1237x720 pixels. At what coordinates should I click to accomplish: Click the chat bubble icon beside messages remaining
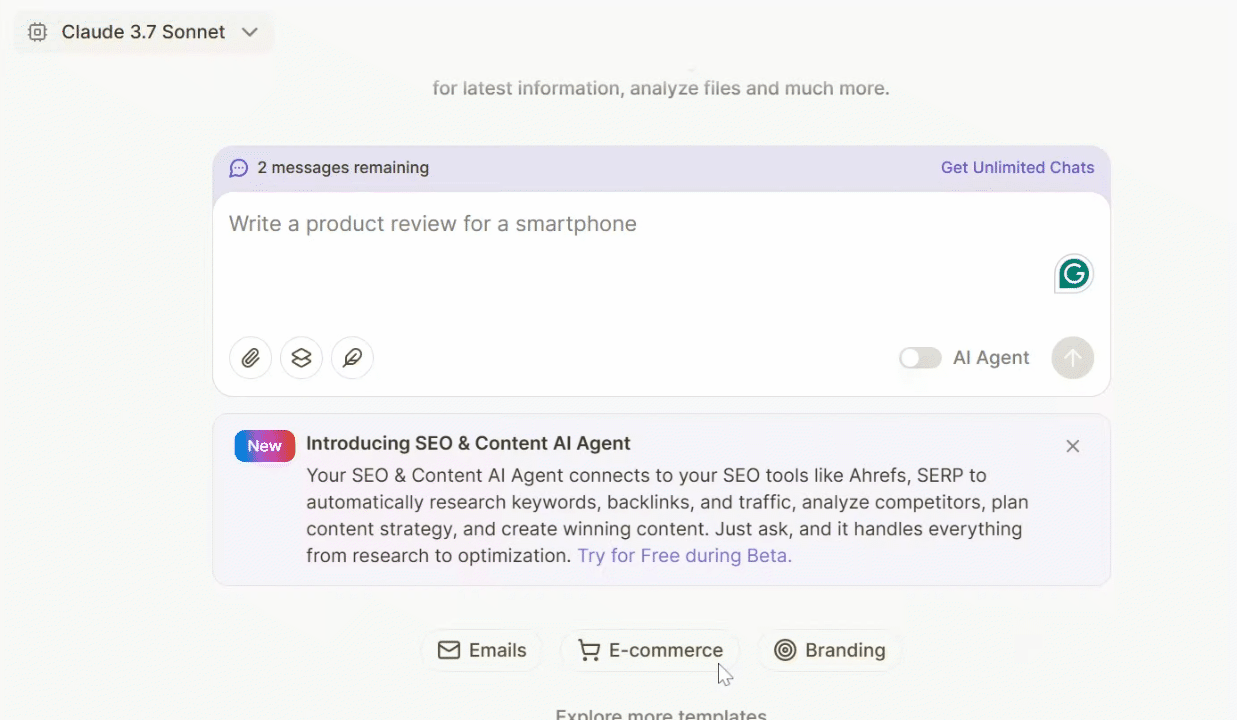coord(238,167)
